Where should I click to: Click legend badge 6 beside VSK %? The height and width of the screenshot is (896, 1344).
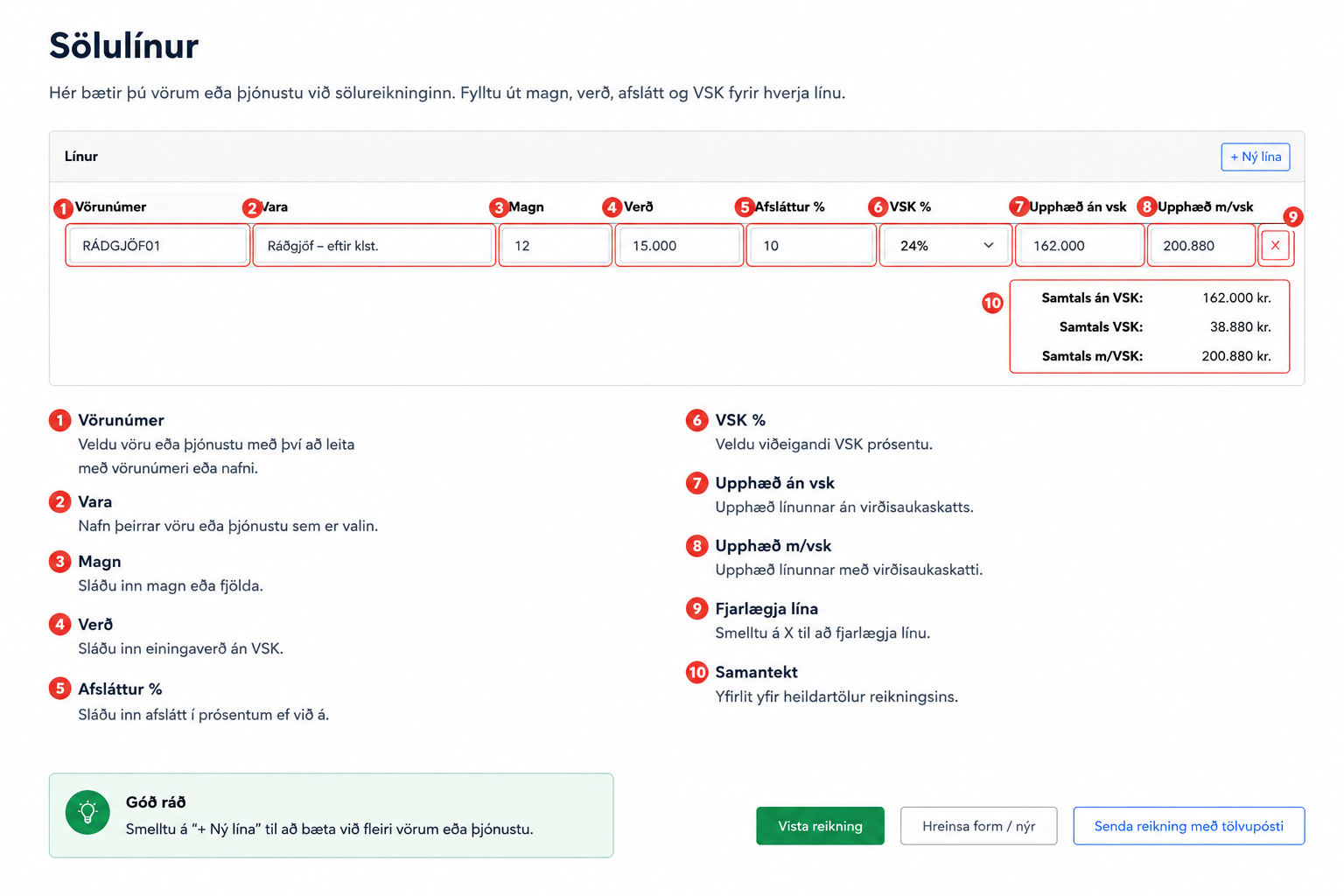click(x=696, y=420)
